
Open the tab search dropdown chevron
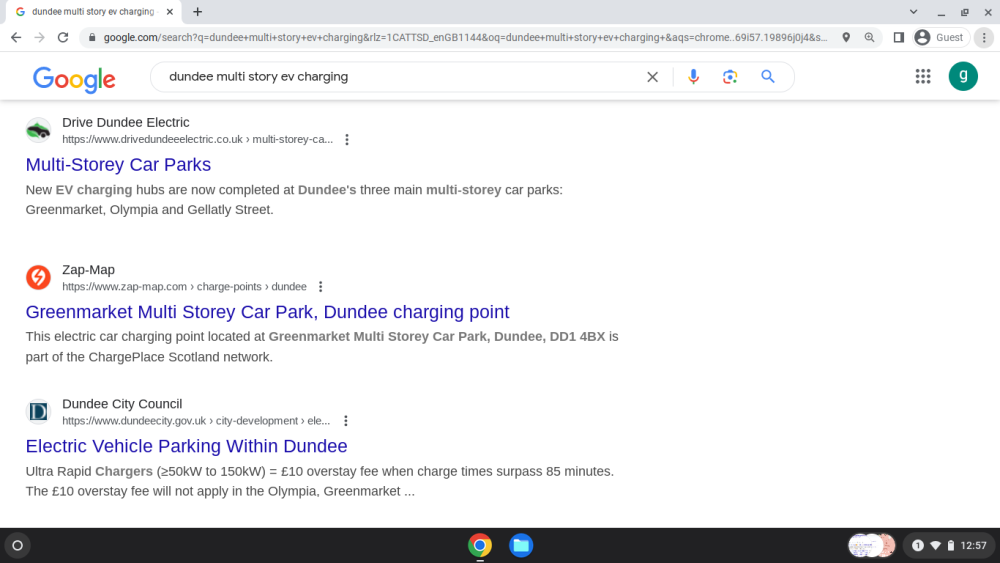click(913, 11)
